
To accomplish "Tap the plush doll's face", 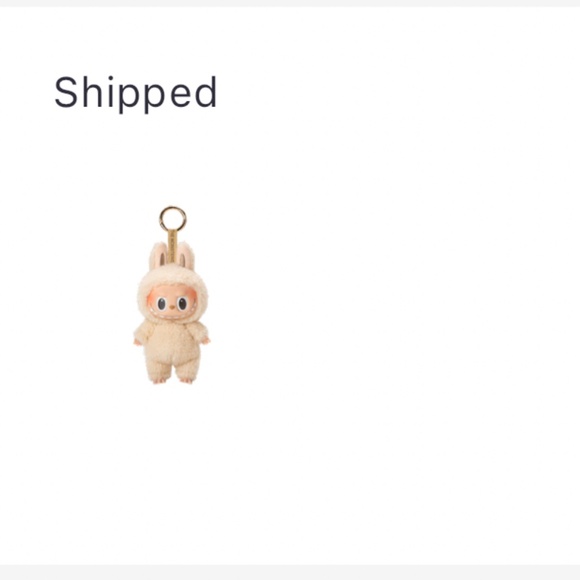I will 172,303.
